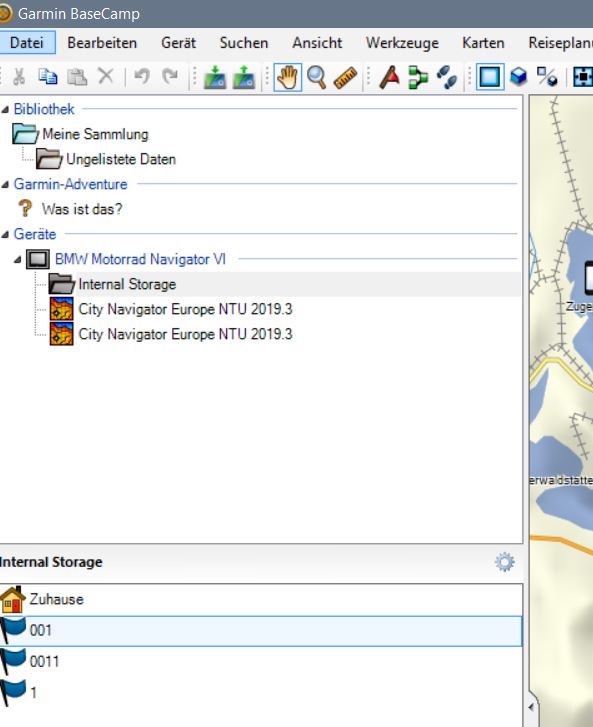Switch to 3D map view cube icon
The height and width of the screenshot is (727, 593).
pyautogui.click(x=519, y=77)
